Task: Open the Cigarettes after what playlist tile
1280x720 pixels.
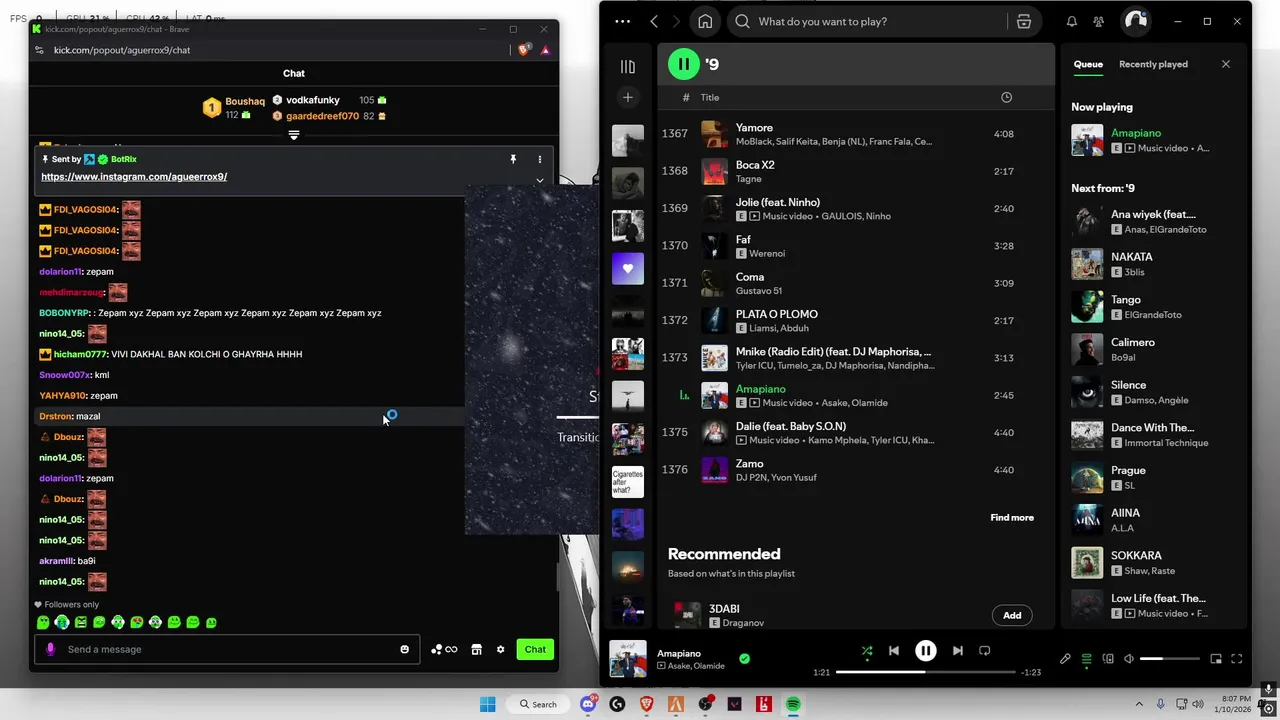Action: (x=628, y=482)
